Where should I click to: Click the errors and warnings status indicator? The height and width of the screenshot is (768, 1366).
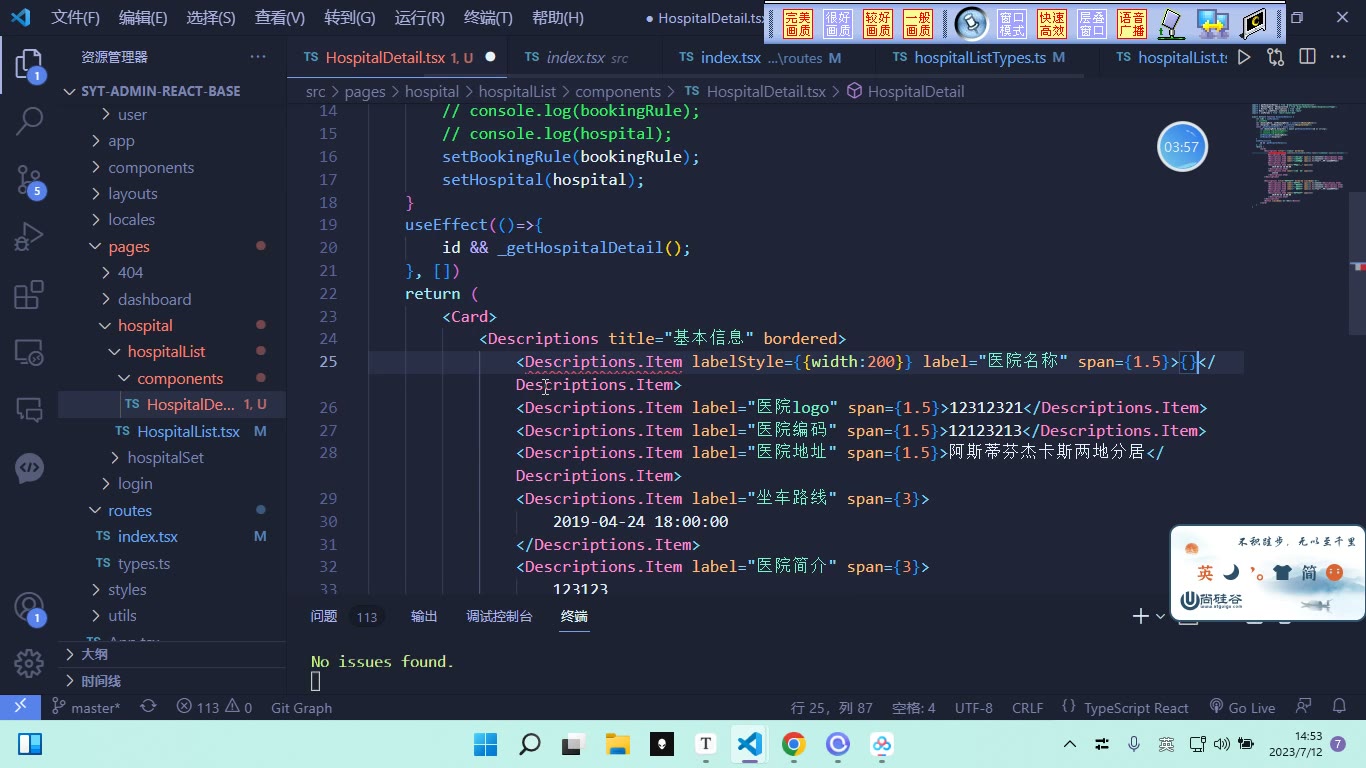[x=214, y=707]
